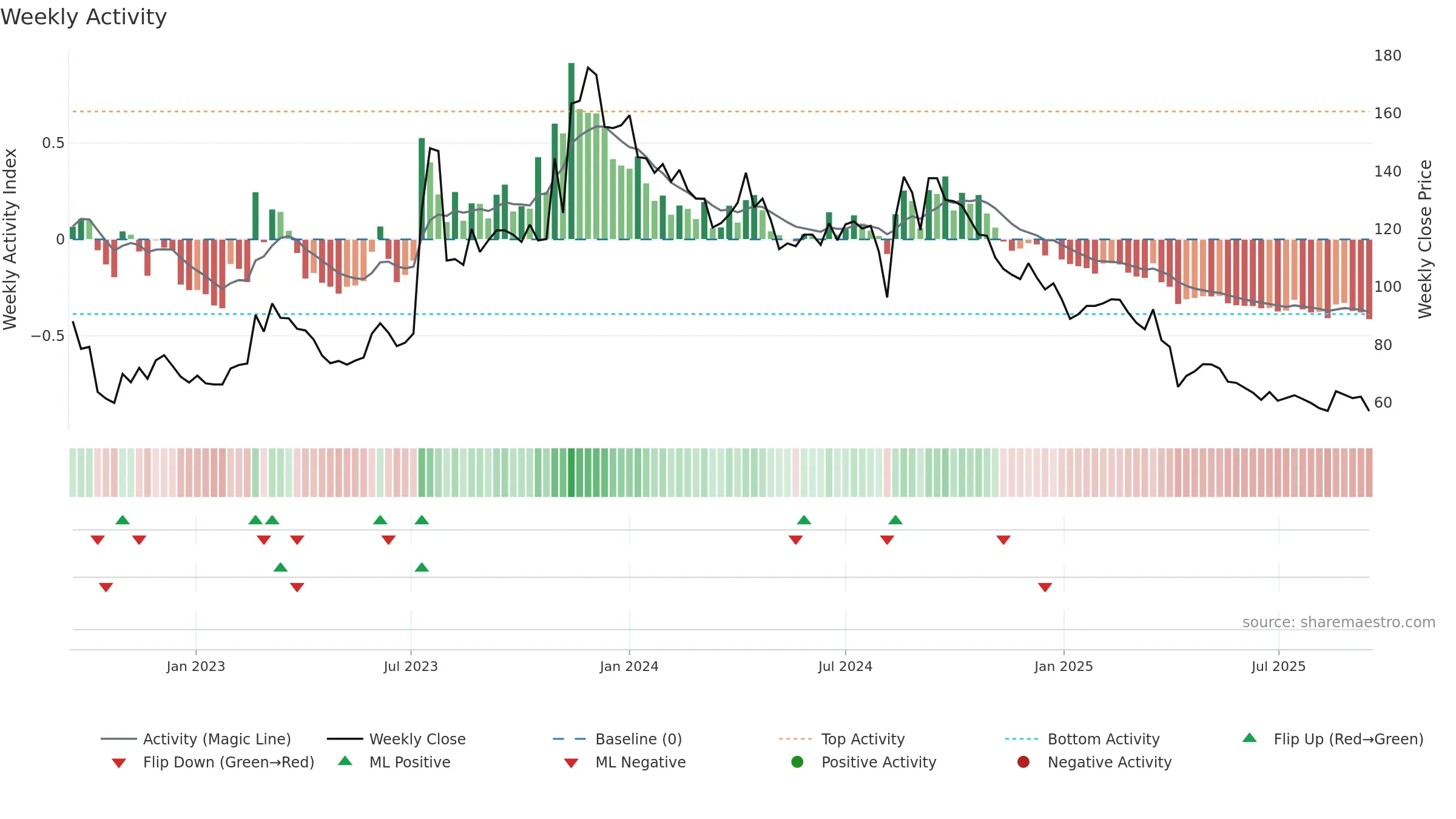Click the green Flip Up legend triangle

[x=1249, y=738]
